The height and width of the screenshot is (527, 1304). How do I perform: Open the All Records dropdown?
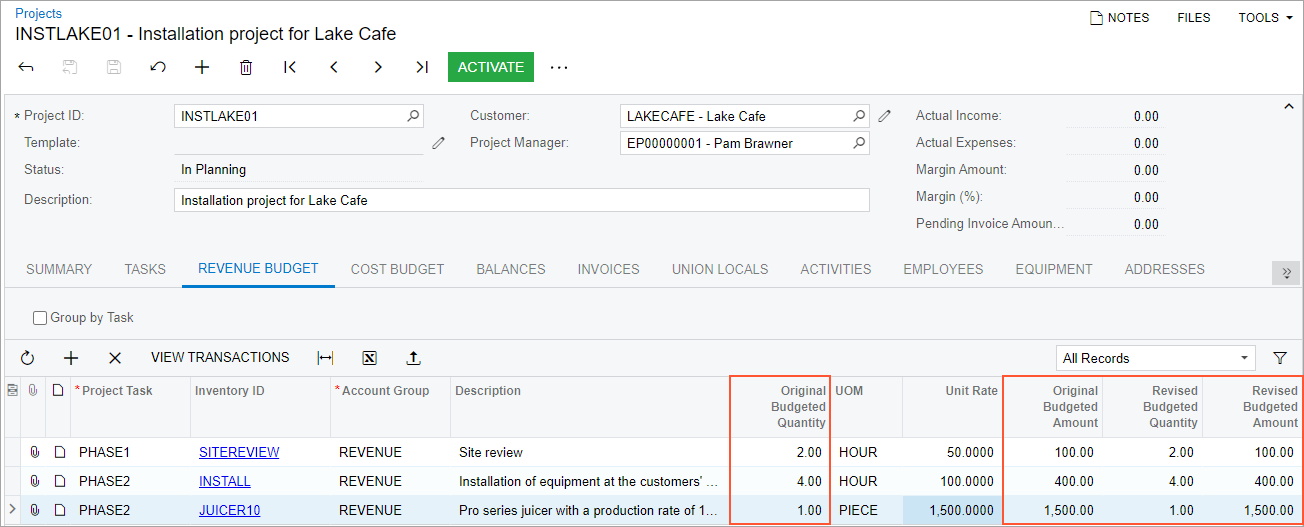1156,358
